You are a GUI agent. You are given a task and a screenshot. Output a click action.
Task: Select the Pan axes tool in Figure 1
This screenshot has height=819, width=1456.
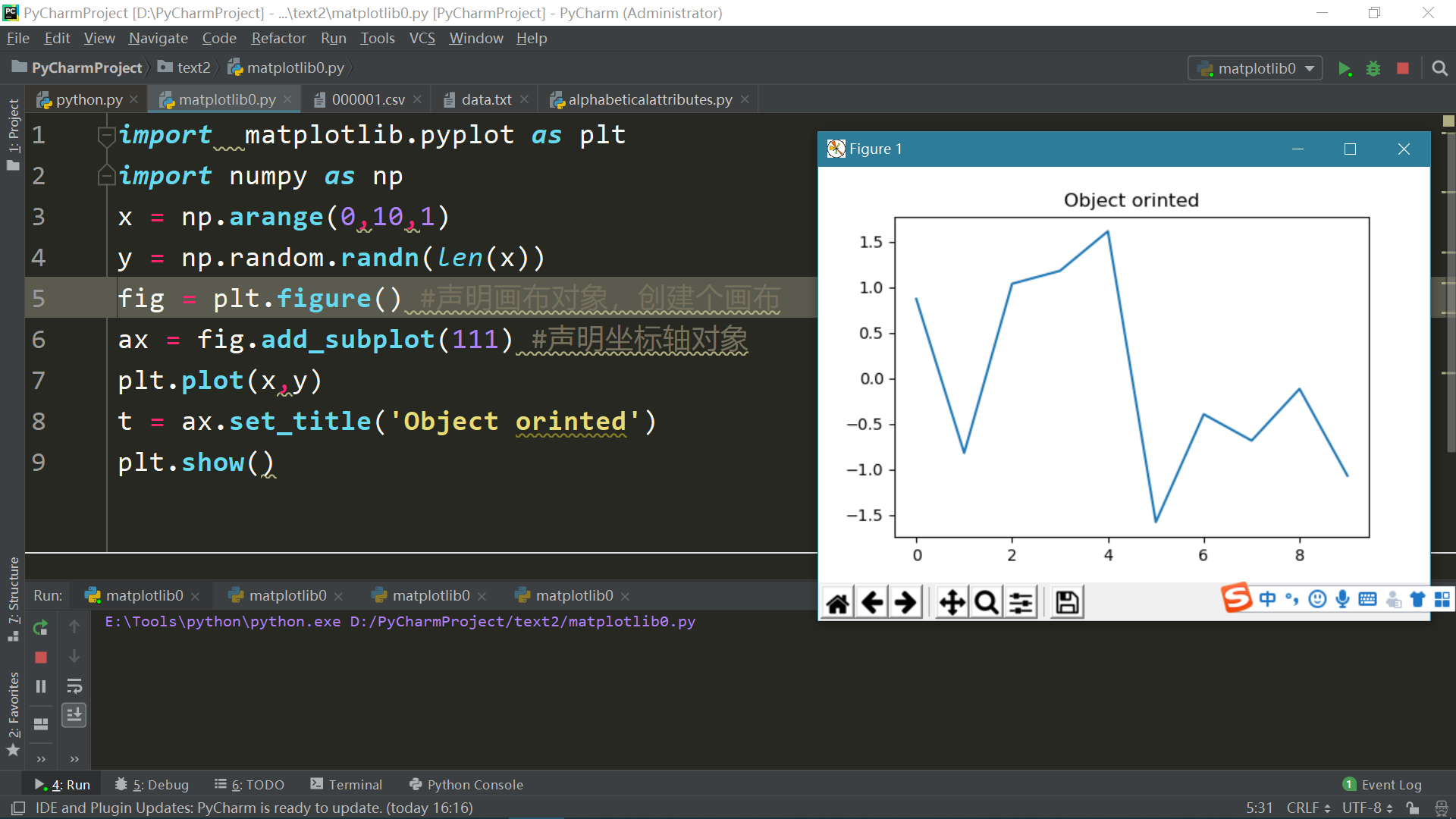pos(952,603)
